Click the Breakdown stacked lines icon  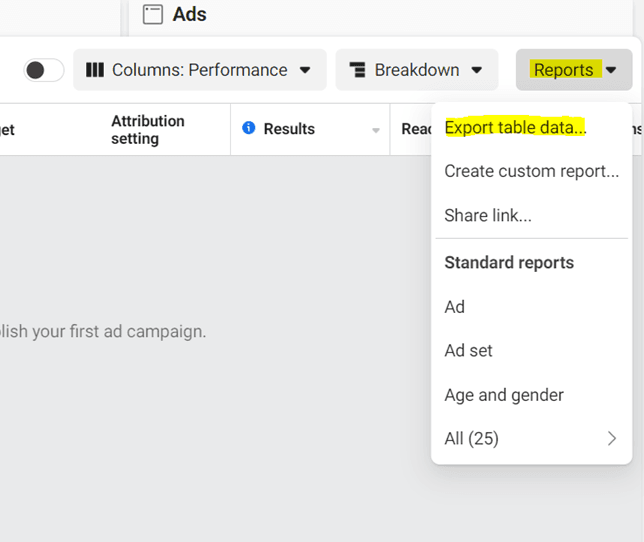point(357,70)
